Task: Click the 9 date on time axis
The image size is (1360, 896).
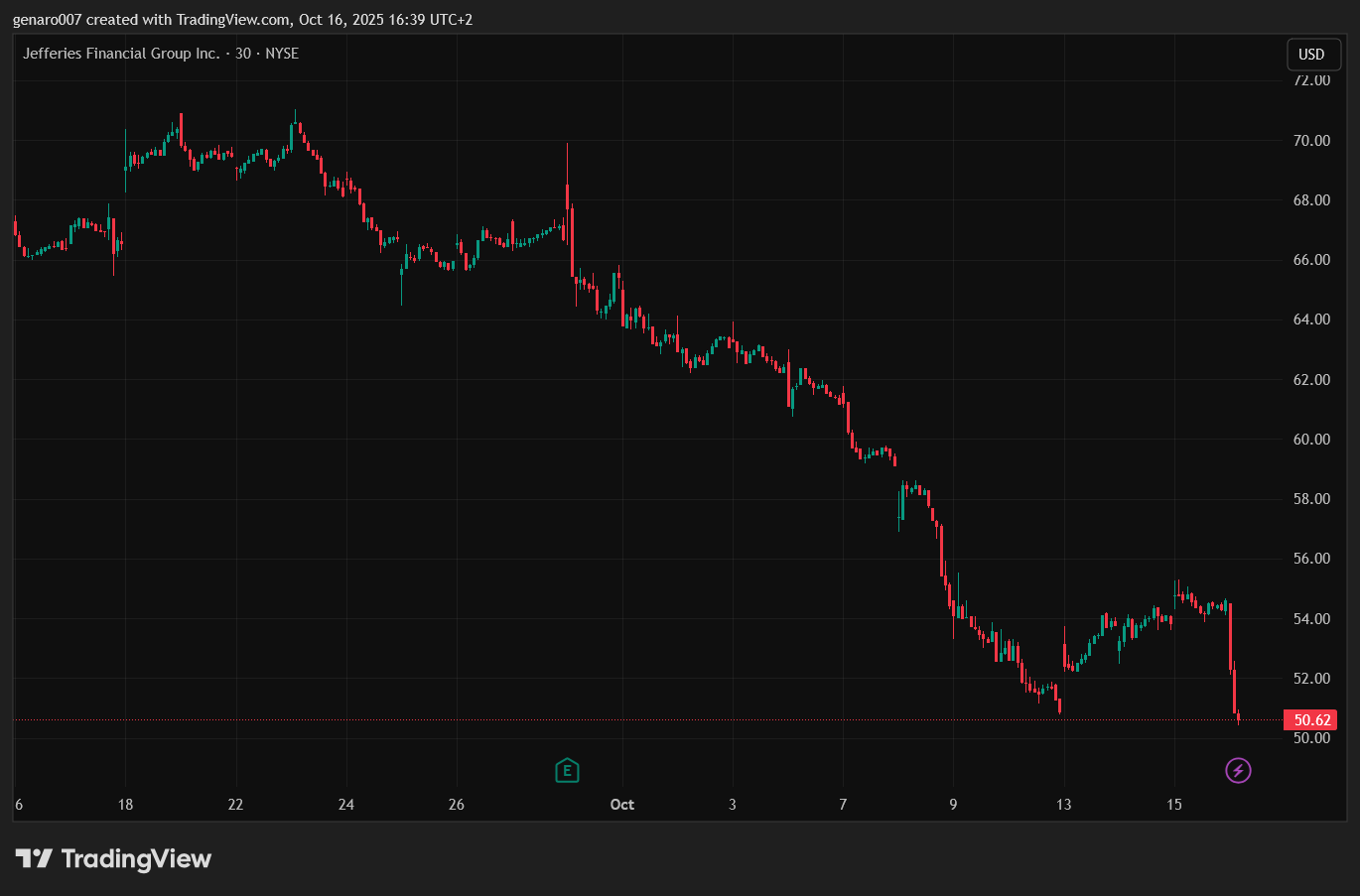Action: coord(953,805)
